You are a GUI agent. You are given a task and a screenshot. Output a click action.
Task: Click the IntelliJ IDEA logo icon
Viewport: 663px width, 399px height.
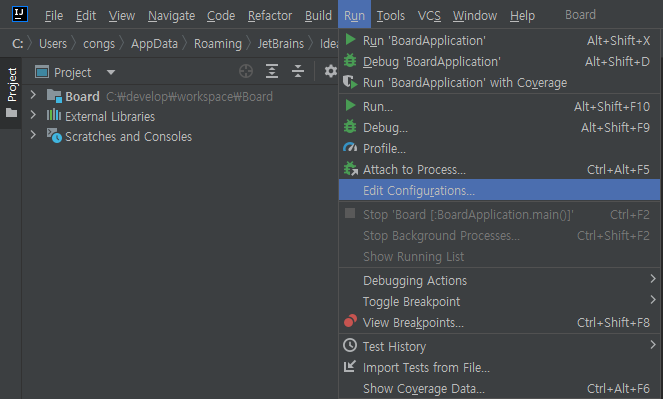[19, 14]
